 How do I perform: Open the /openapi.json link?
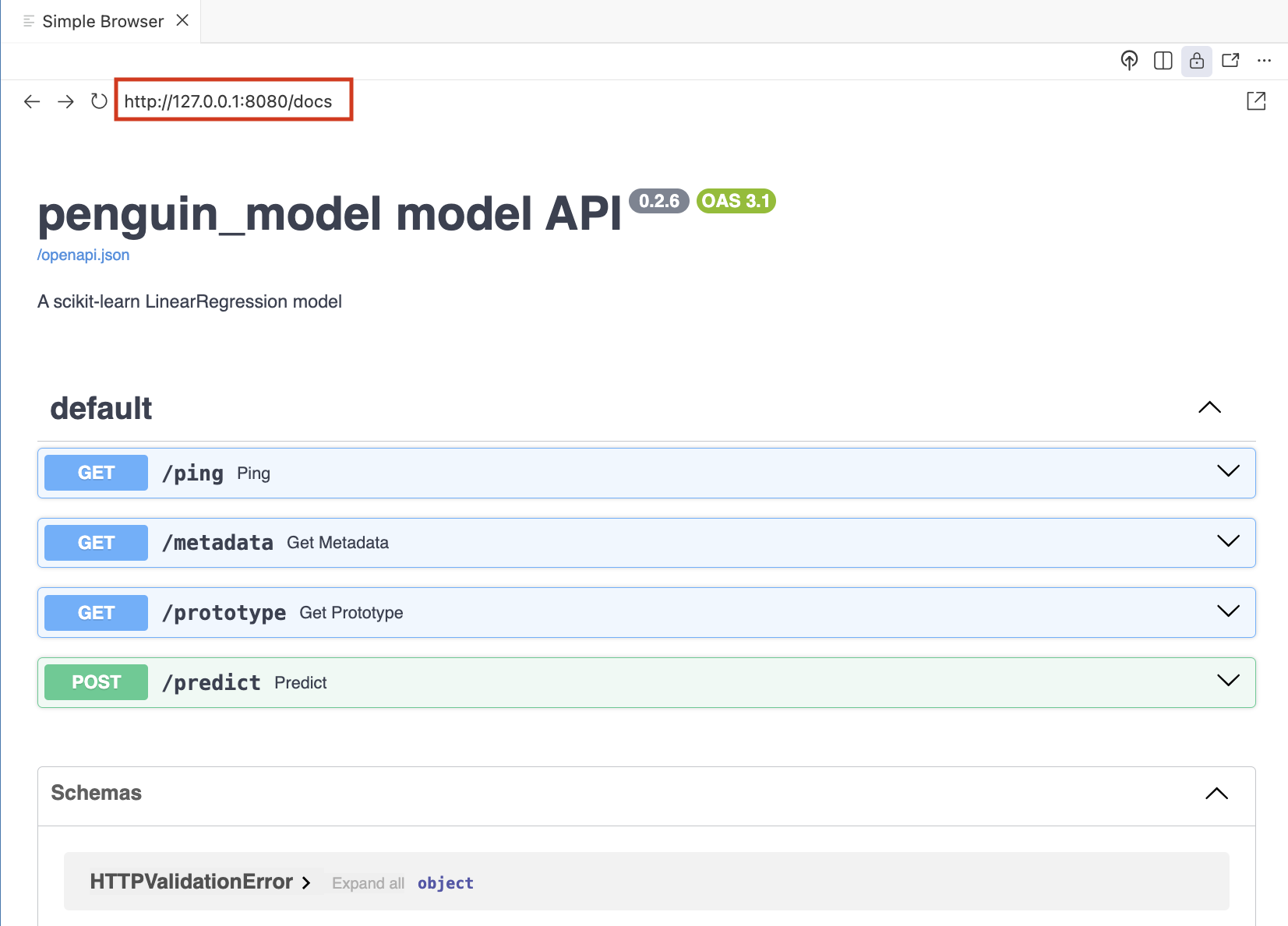(83, 255)
